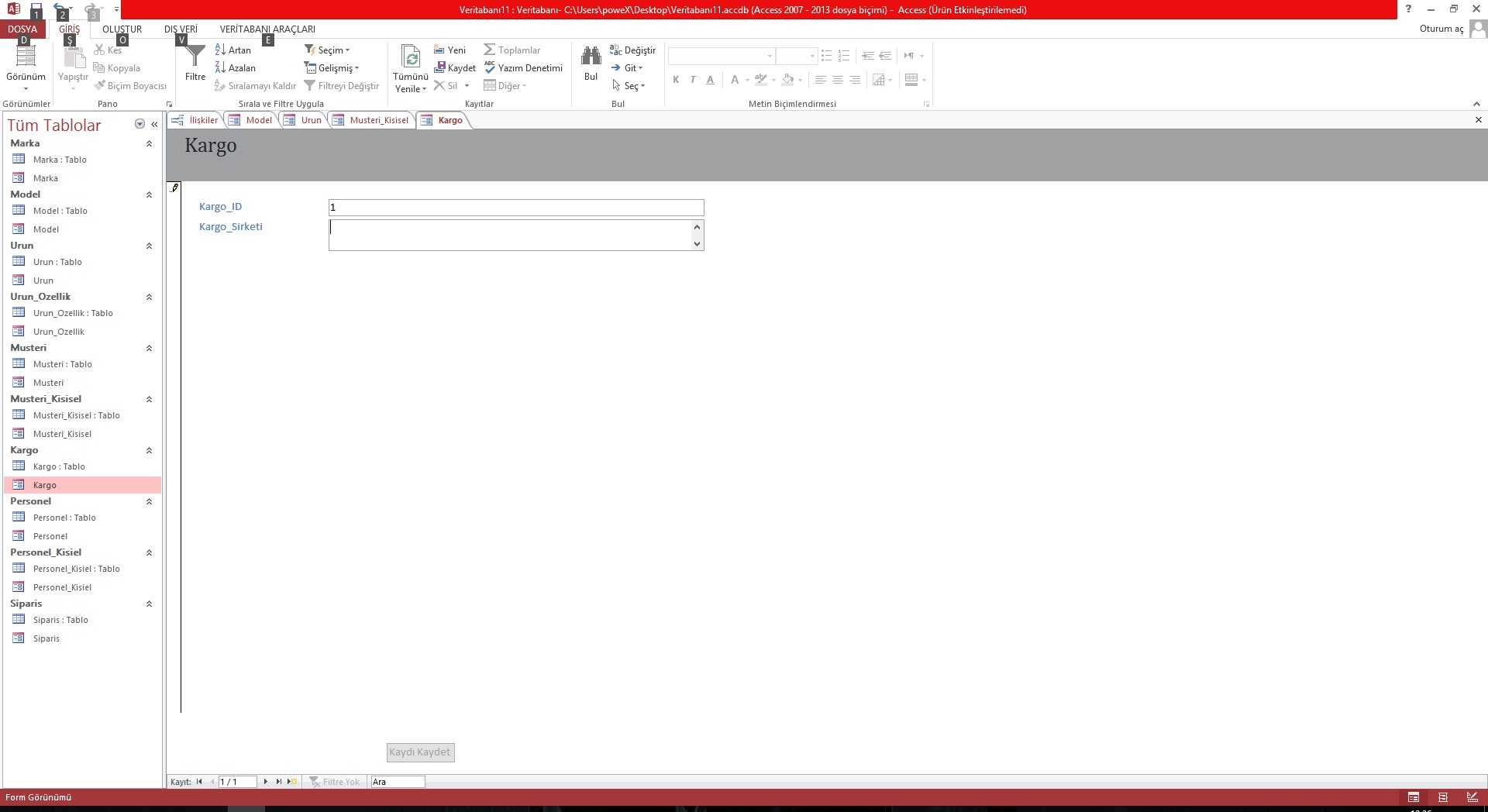Open the Seçim filter dropdown
The image size is (1488, 812).
point(328,50)
